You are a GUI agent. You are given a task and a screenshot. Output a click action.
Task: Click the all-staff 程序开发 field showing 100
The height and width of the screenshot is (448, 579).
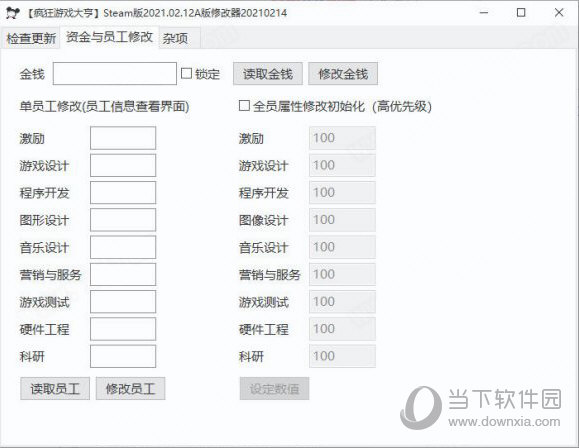[342, 192]
